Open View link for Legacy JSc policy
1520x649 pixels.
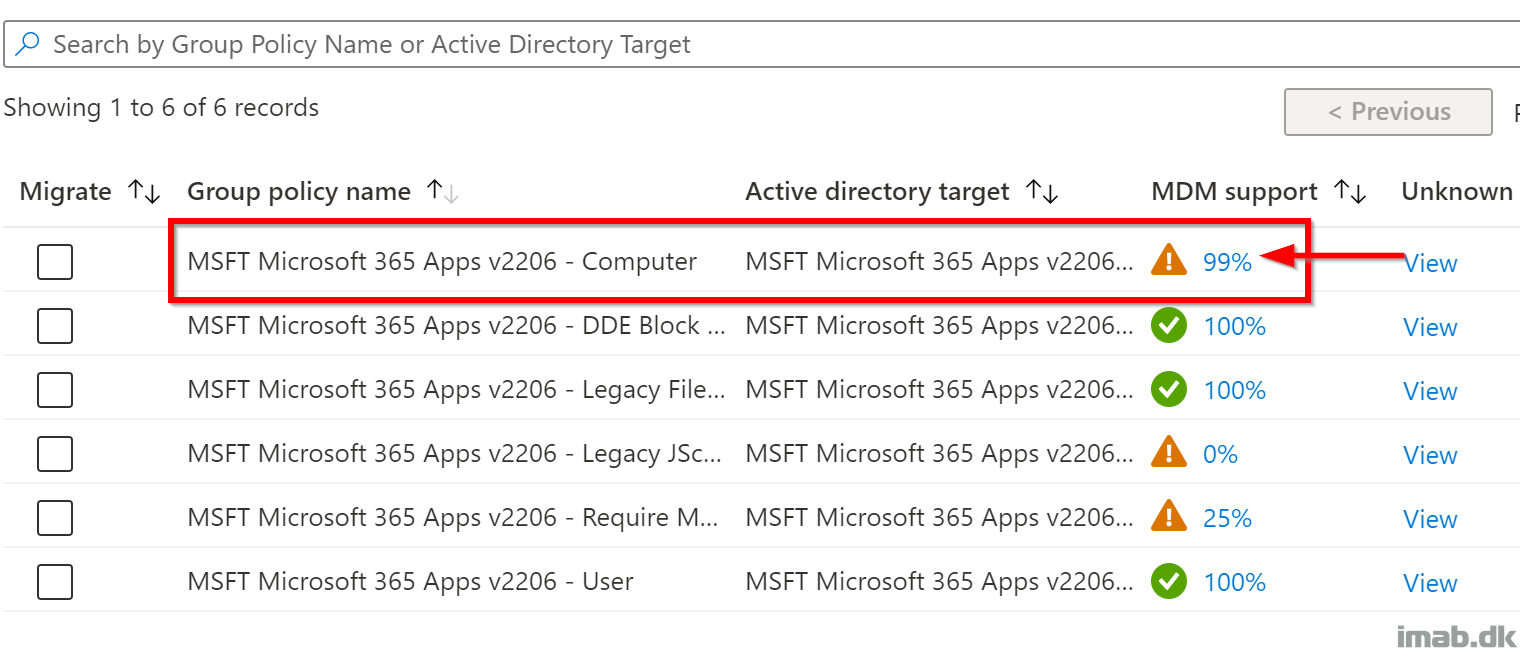point(1430,455)
